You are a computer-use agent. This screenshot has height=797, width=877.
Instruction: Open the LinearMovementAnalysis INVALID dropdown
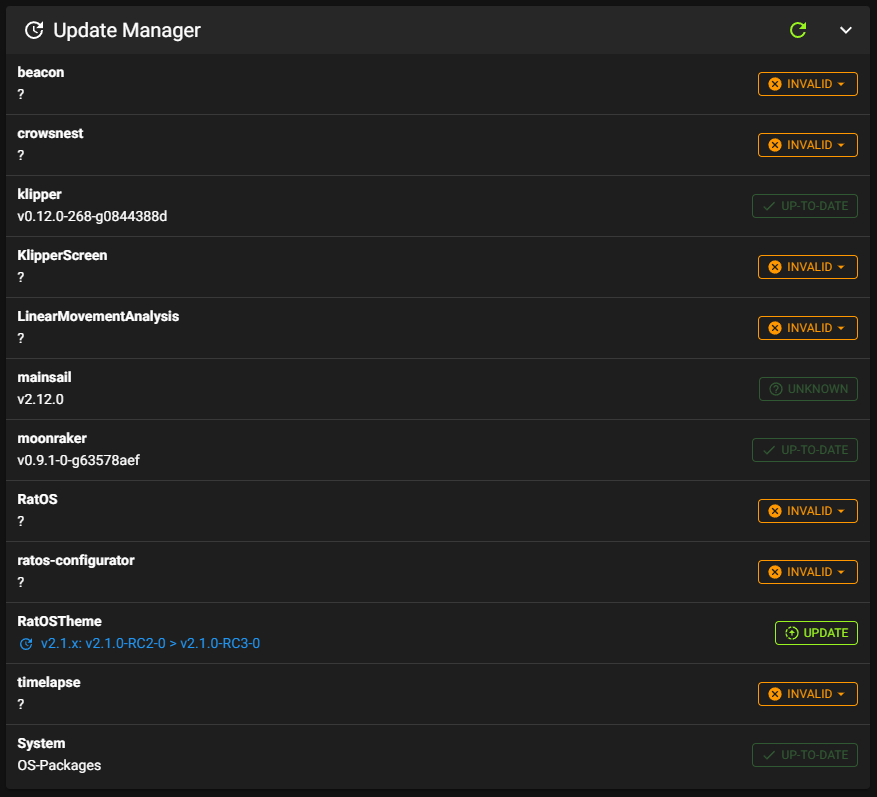tap(808, 328)
